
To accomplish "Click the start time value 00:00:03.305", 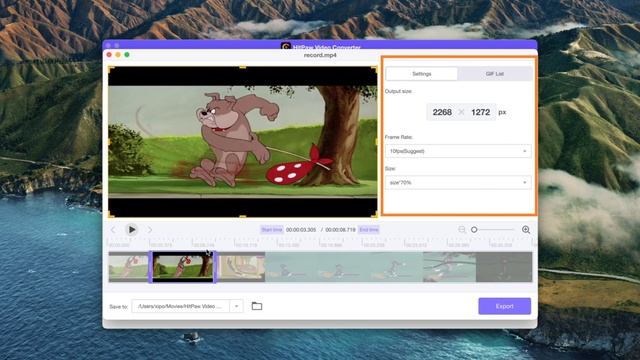I will point(301,230).
